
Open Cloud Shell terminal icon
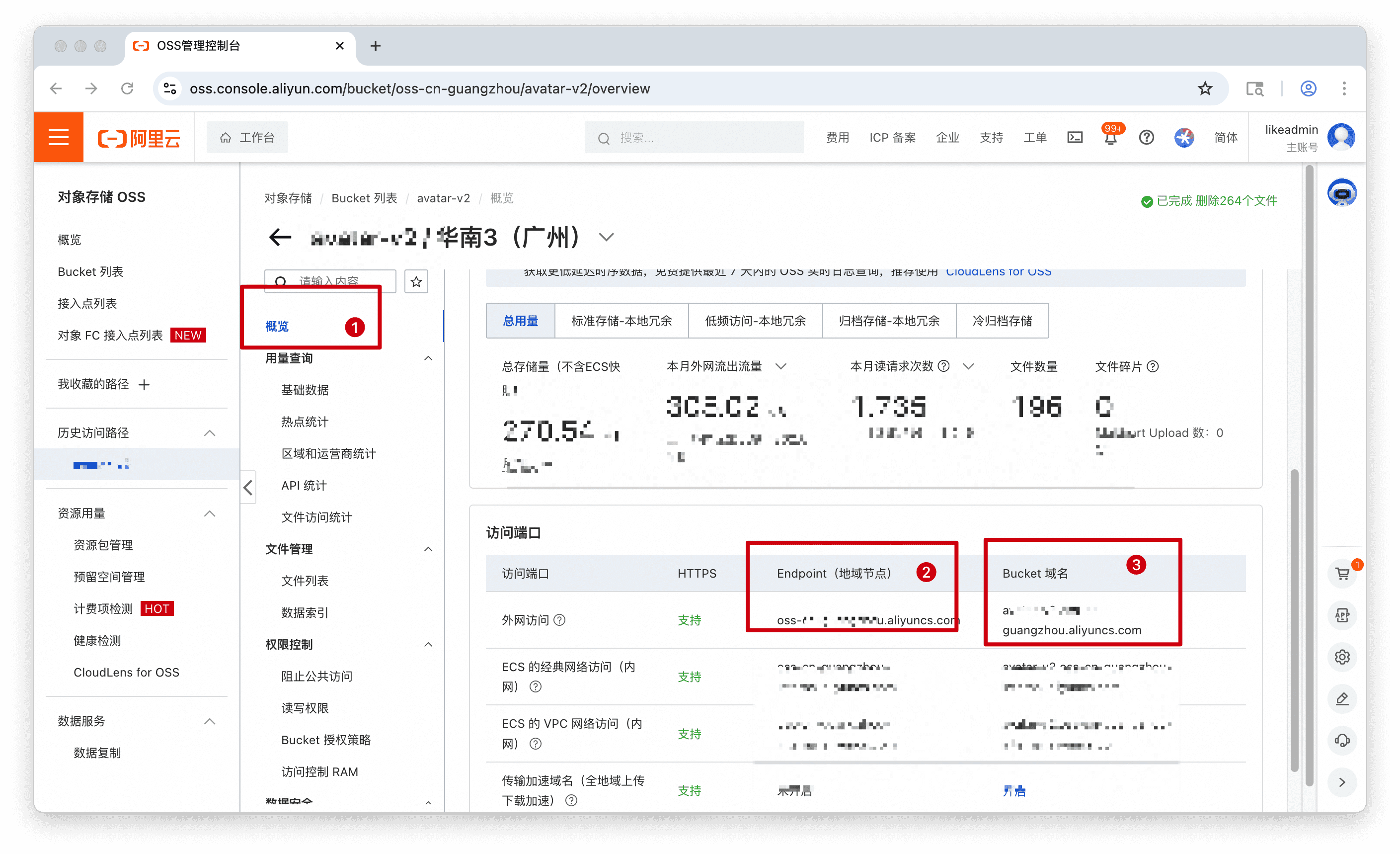pos(1075,137)
